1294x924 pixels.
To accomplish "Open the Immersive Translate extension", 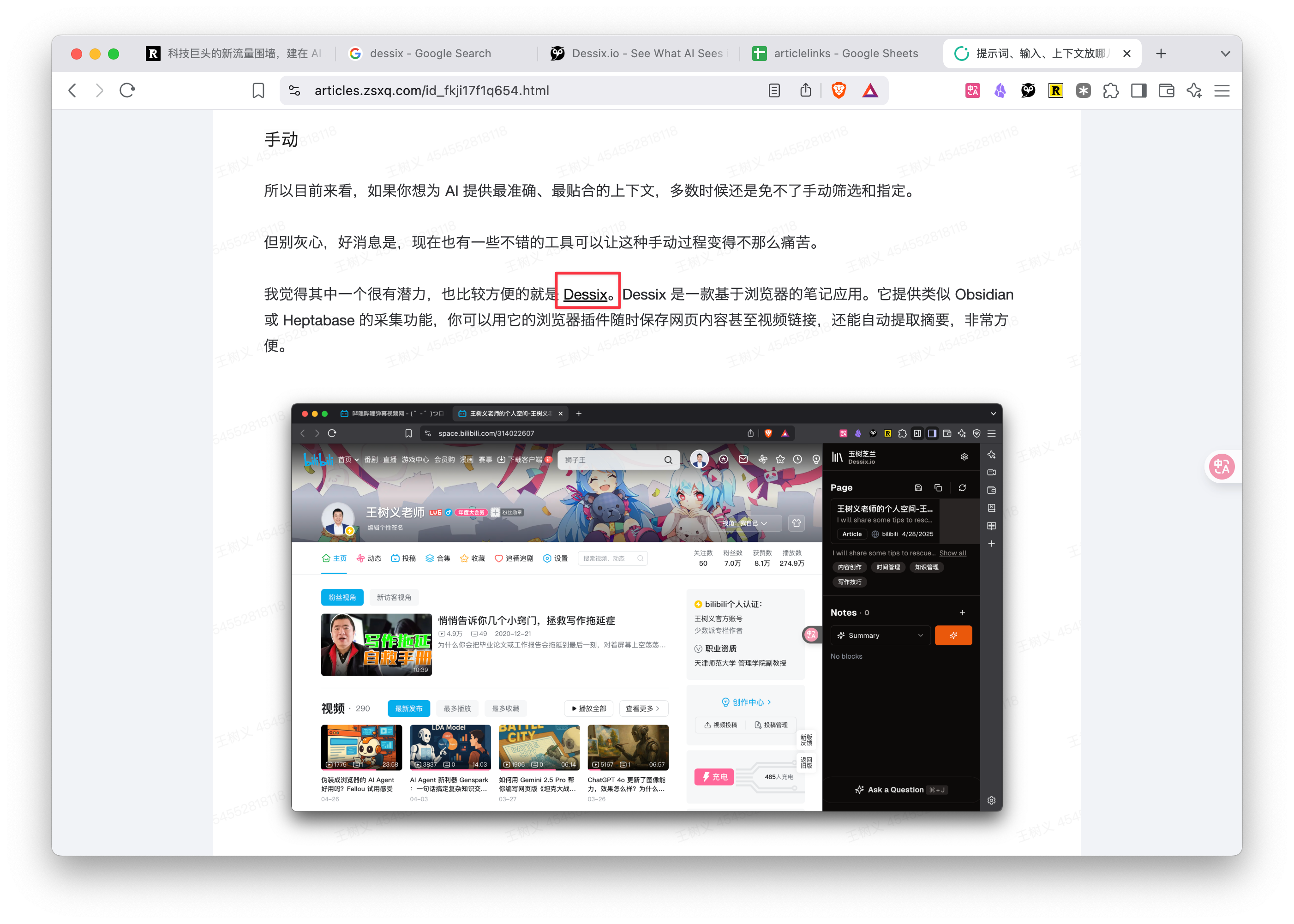I will click(973, 90).
